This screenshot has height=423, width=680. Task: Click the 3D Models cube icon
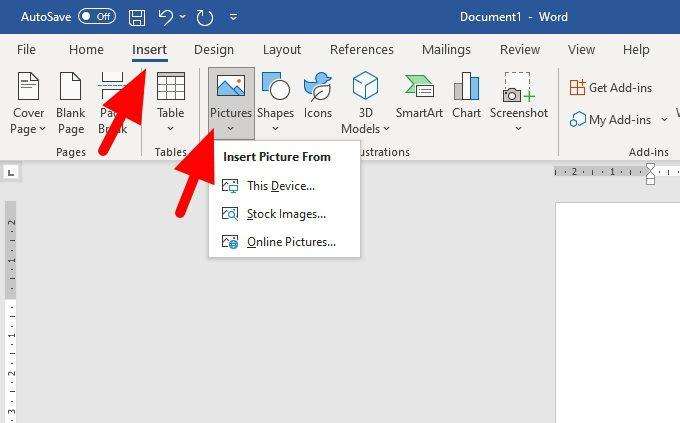[x=366, y=85]
